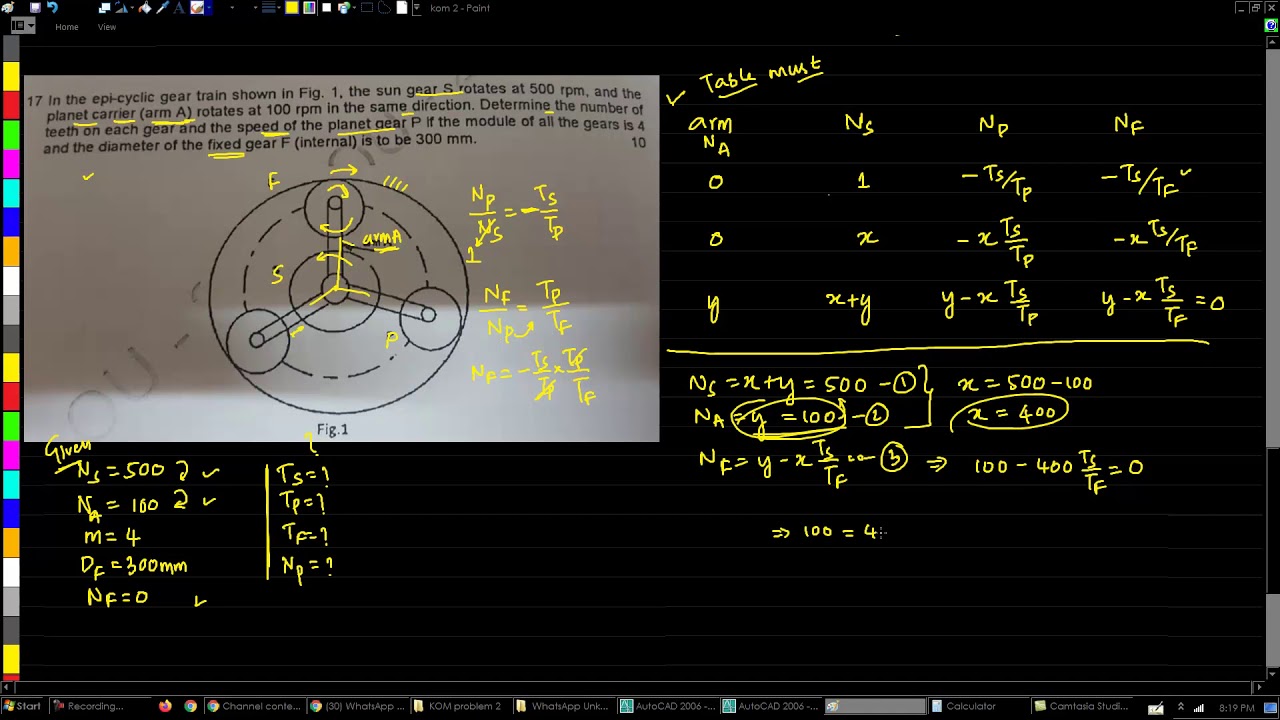
Task: Restore down the Paint window
Action: click(x=1256, y=7)
